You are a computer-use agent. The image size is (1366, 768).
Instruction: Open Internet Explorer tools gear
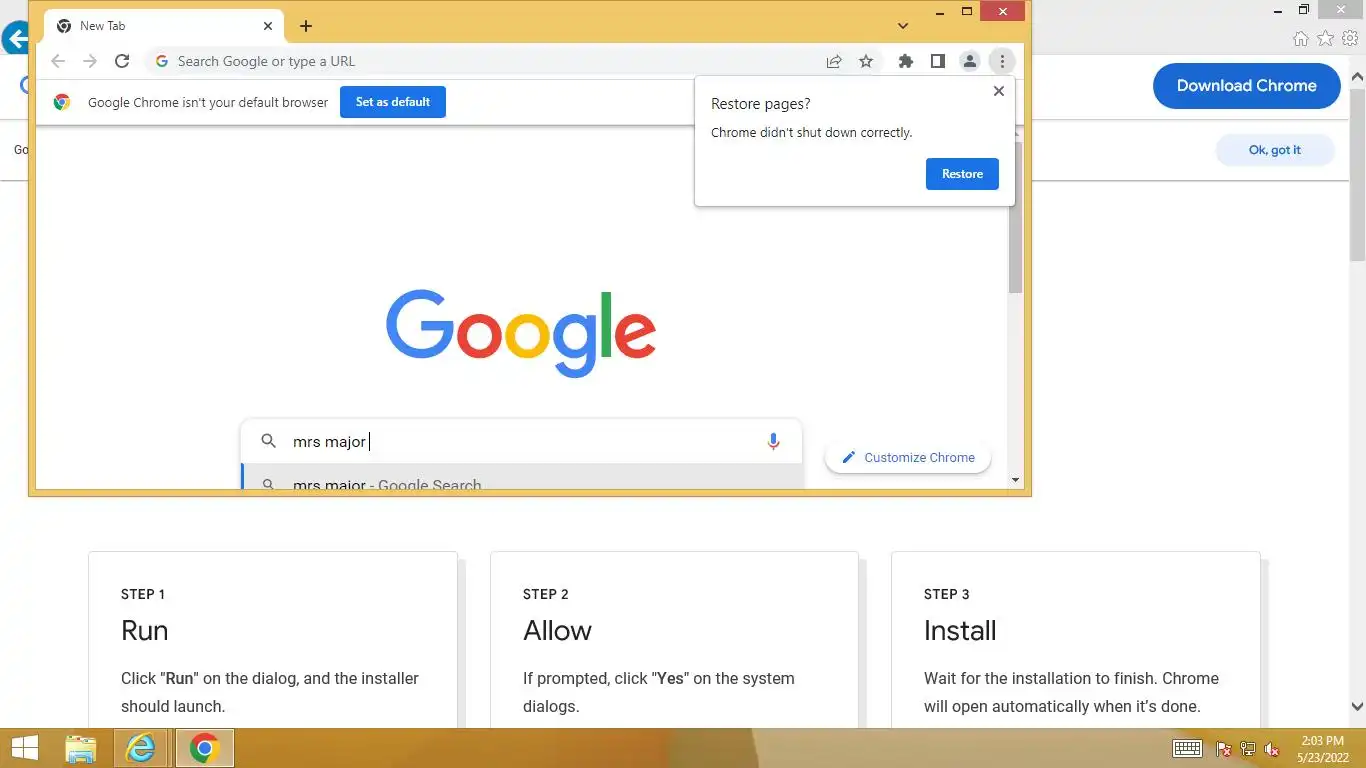[x=1350, y=38]
